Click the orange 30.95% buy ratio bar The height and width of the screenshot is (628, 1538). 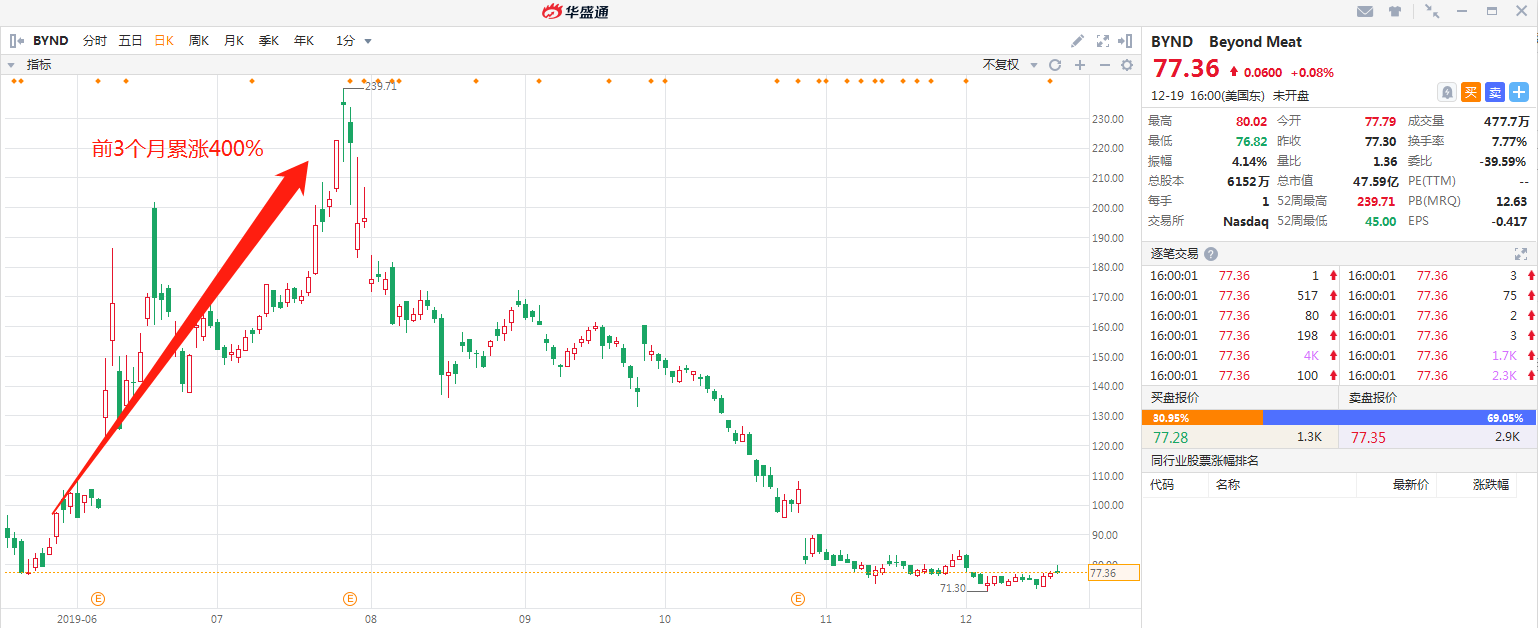click(x=1203, y=418)
